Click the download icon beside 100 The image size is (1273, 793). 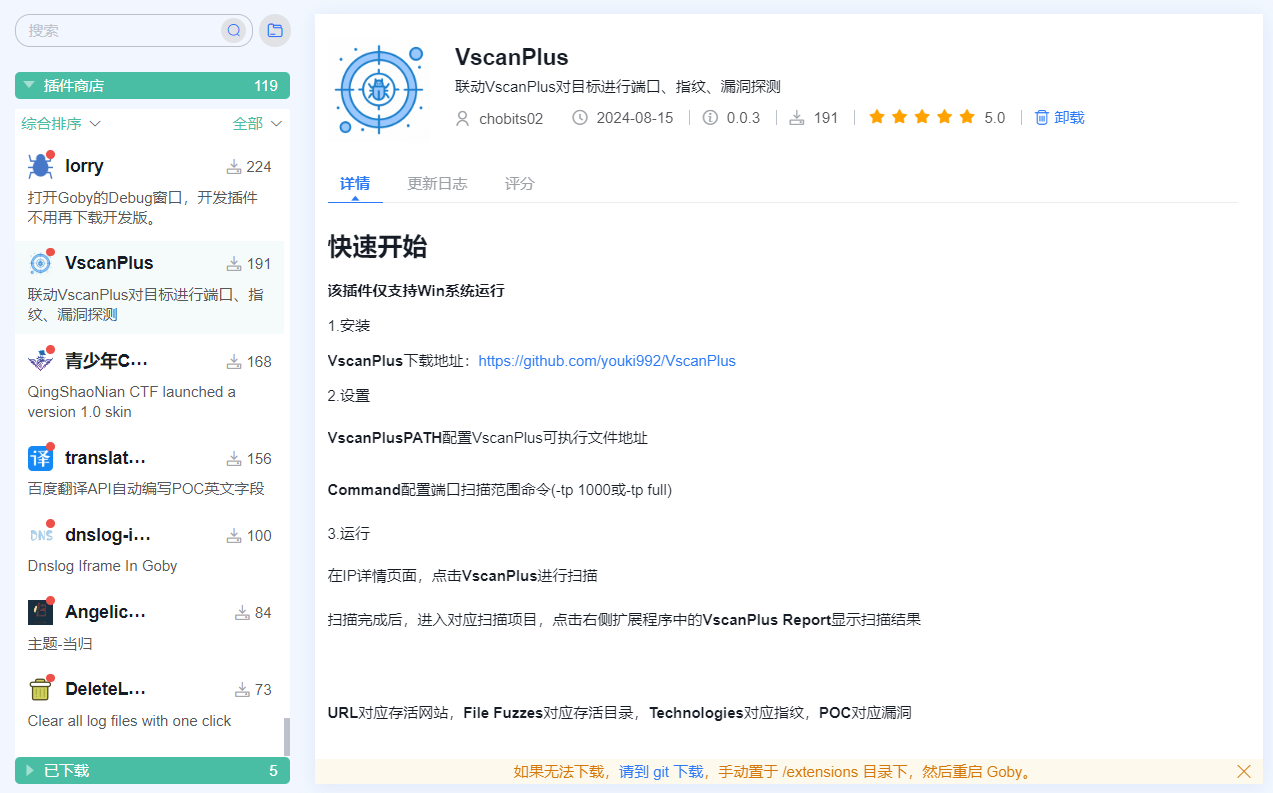(234, 536)
